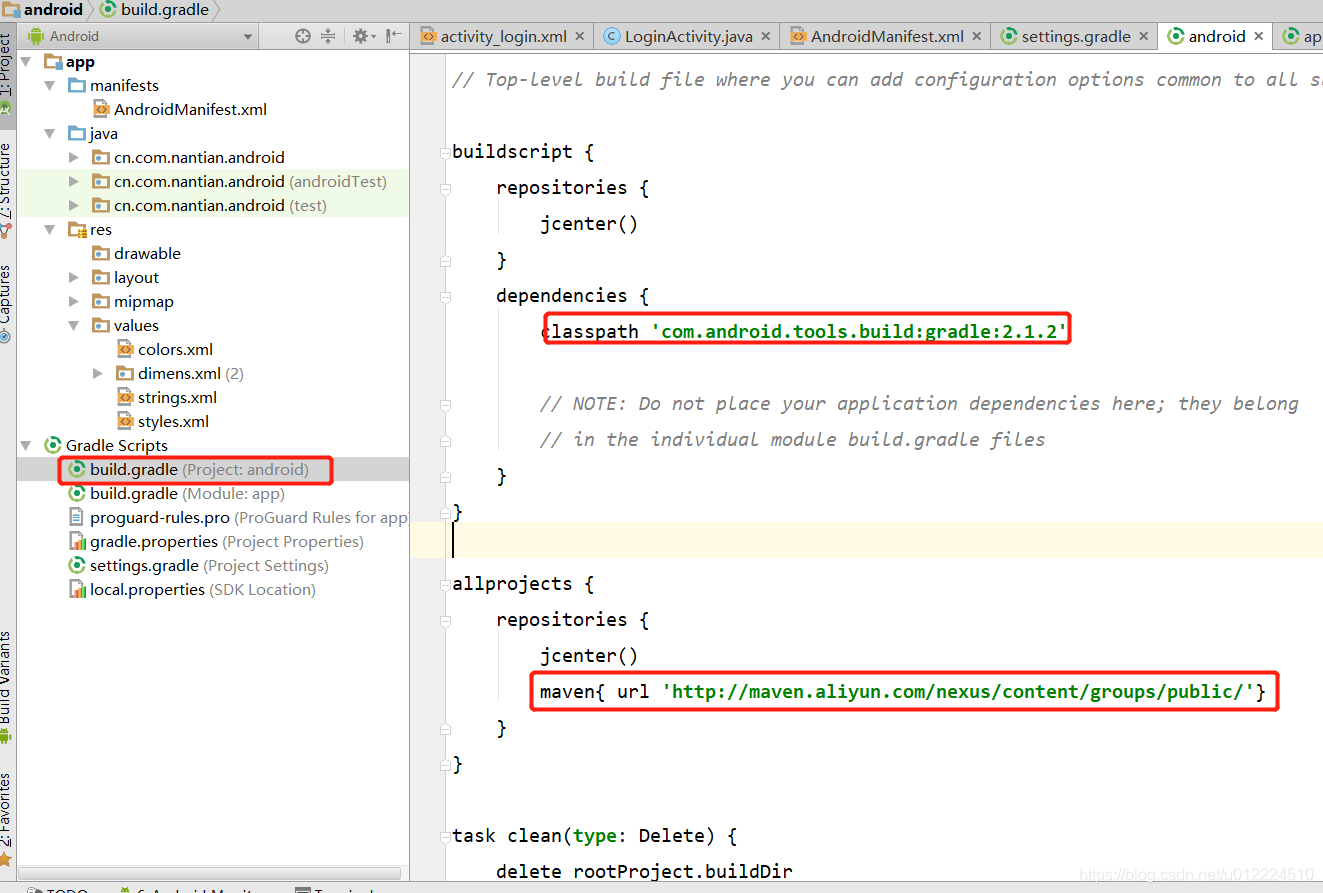This screenshot has width=1323, height=893.
Task: Close the AndroidManifest.xml tab
Action: click(978, 36)
